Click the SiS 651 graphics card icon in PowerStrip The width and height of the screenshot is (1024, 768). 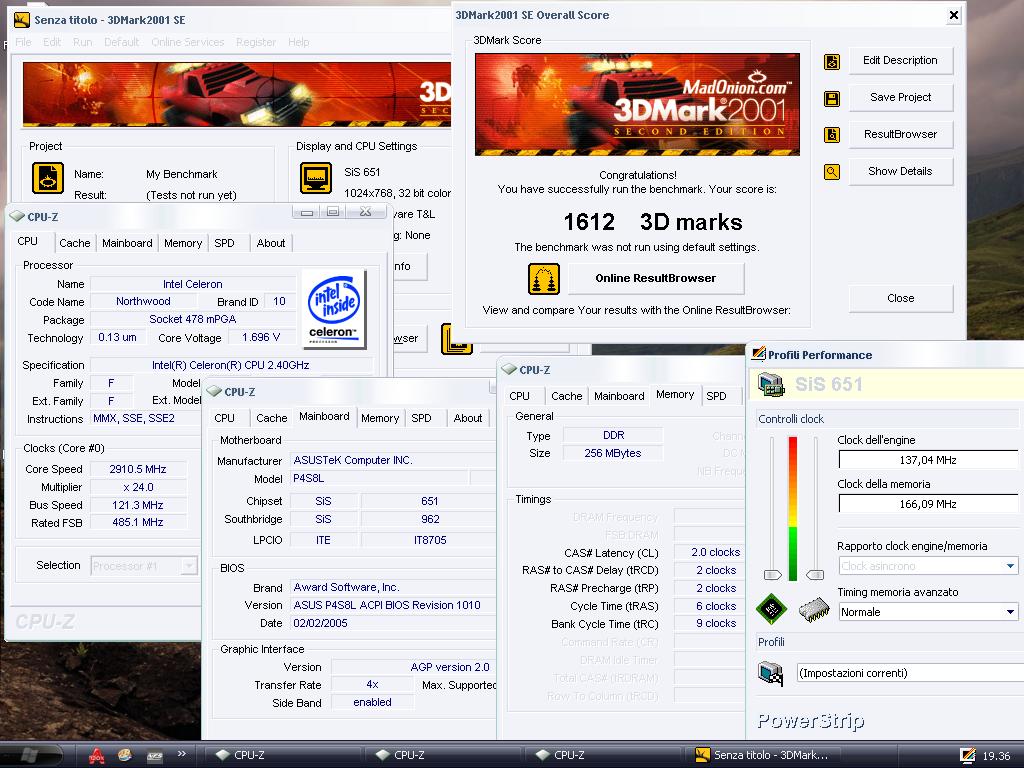[771, 384]
